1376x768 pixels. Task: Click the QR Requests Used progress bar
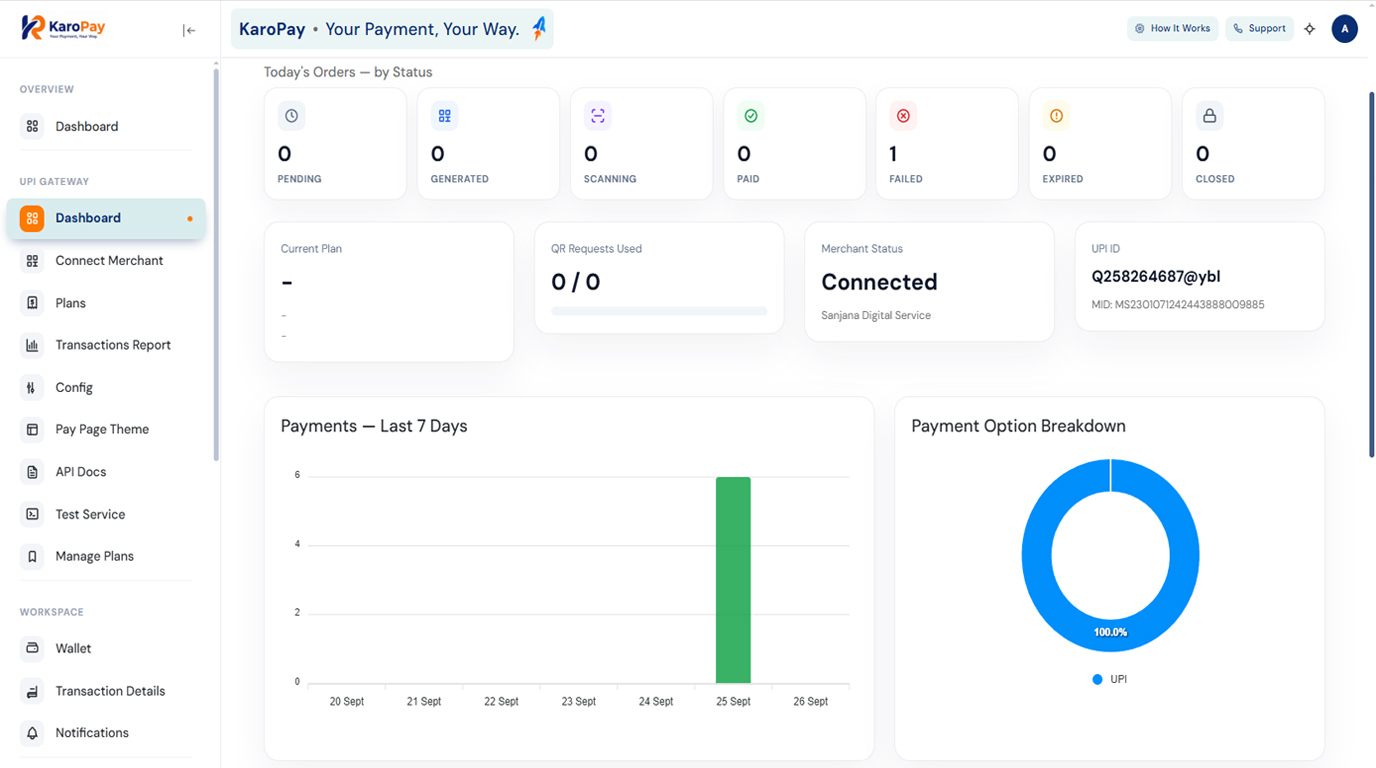click(x=659, y=311)
